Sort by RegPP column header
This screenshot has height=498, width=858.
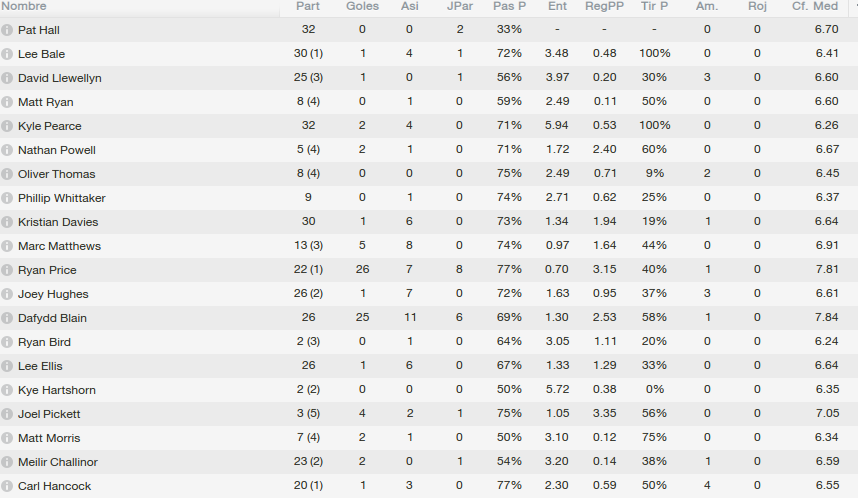tap(604, 6)
